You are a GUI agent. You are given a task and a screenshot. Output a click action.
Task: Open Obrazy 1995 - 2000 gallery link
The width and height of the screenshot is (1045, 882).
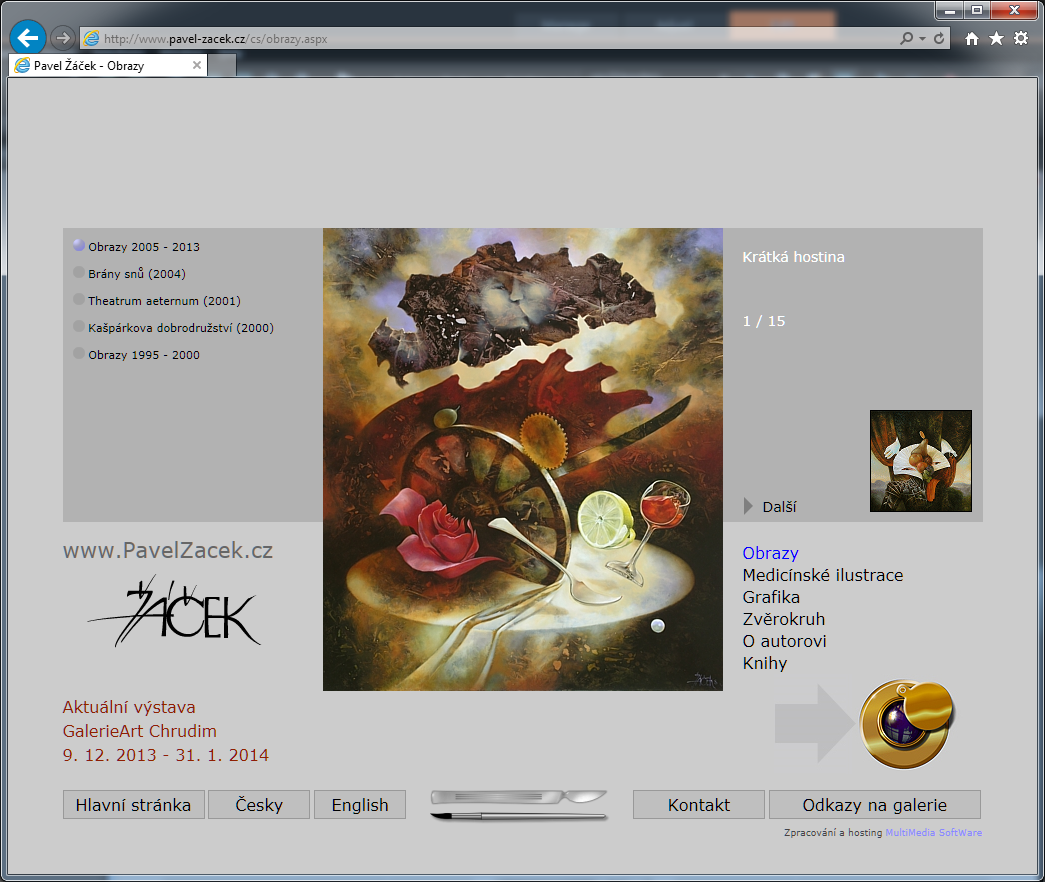pos(144,355)
